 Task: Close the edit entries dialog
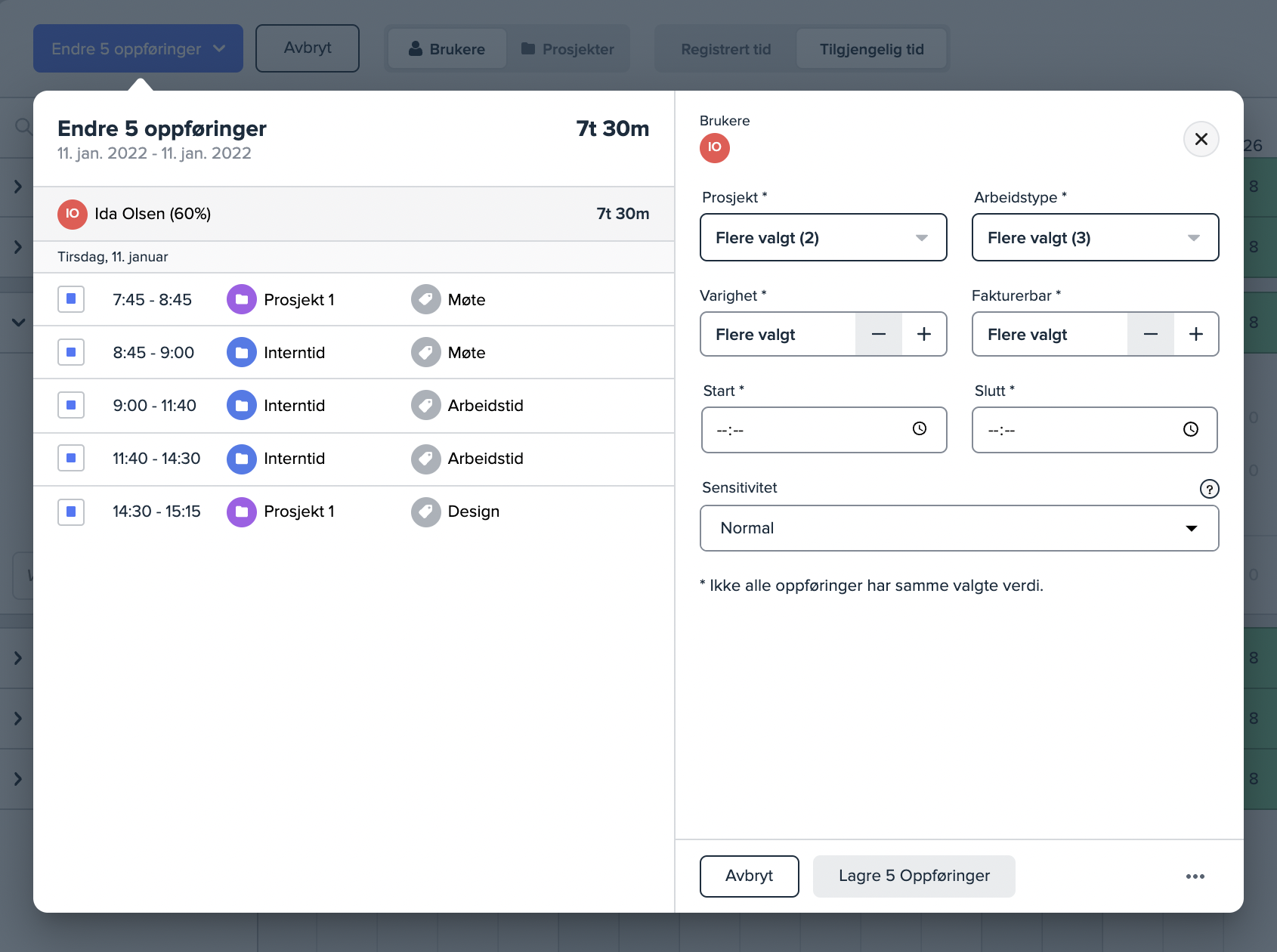pos(1201,139)
